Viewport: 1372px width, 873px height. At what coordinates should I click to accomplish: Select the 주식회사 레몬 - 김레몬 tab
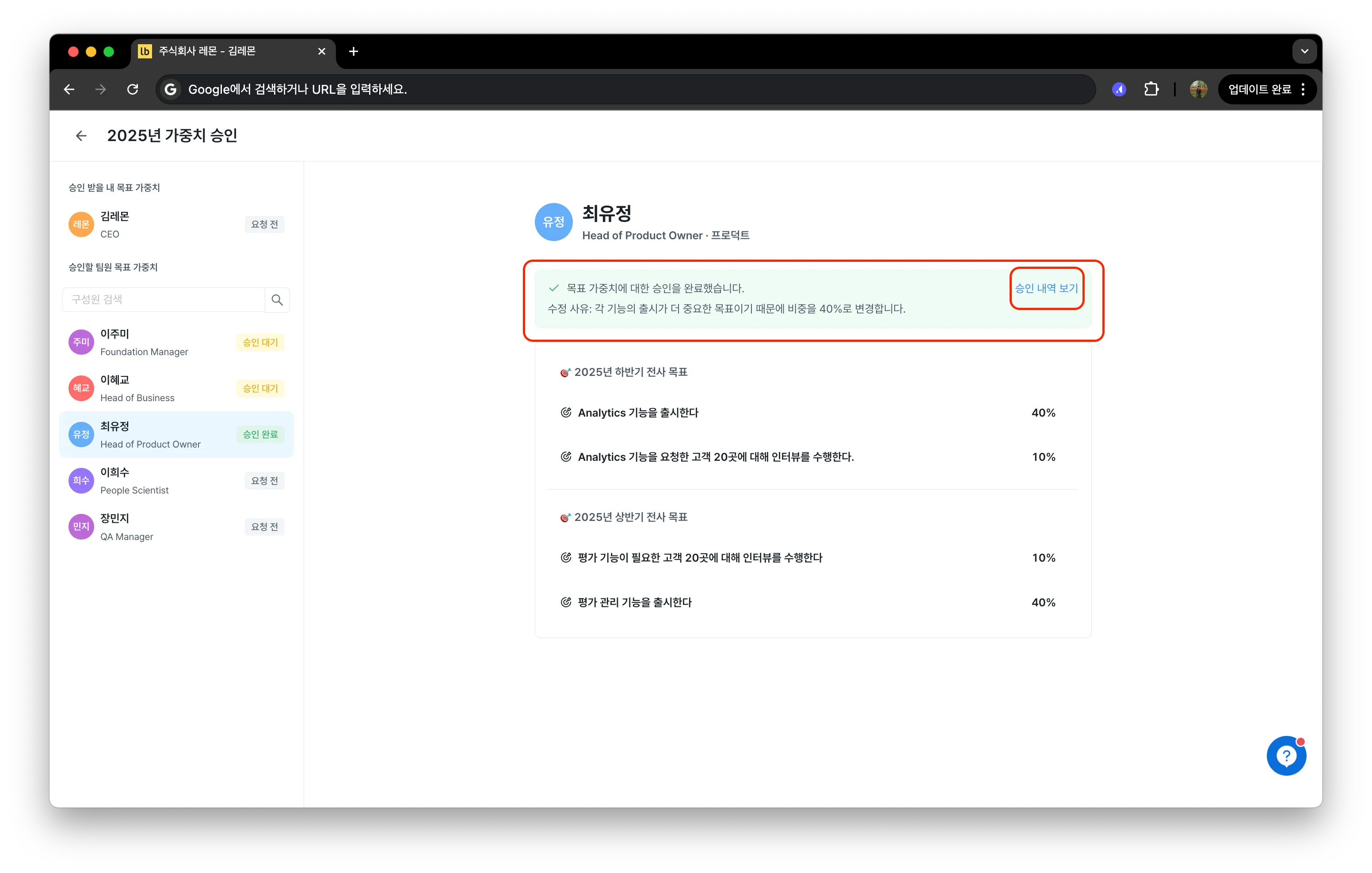coord(232,51)
